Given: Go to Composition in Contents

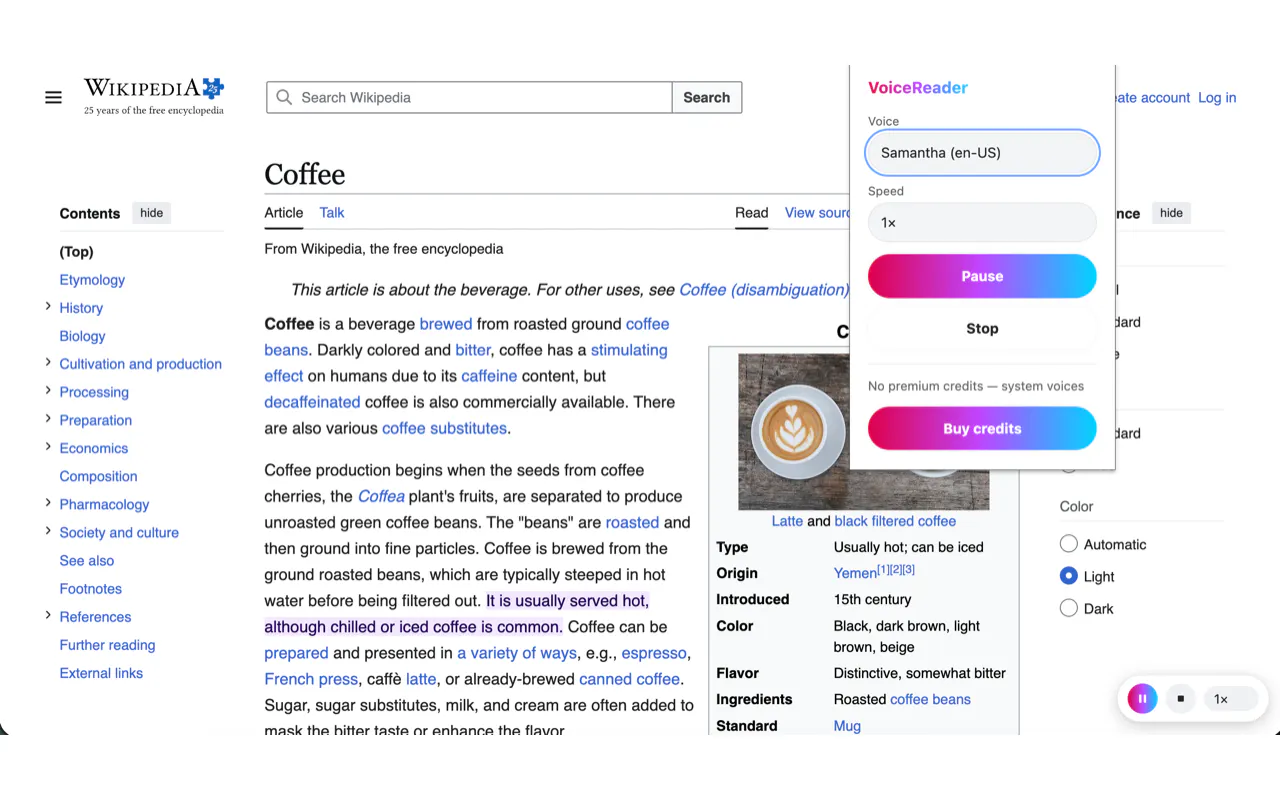Looking at the screenshot, I should [x=98, y=476].
